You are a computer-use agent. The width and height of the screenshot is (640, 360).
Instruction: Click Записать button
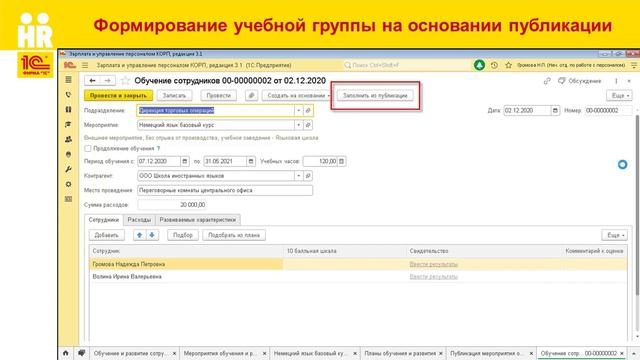pos(174,96)
